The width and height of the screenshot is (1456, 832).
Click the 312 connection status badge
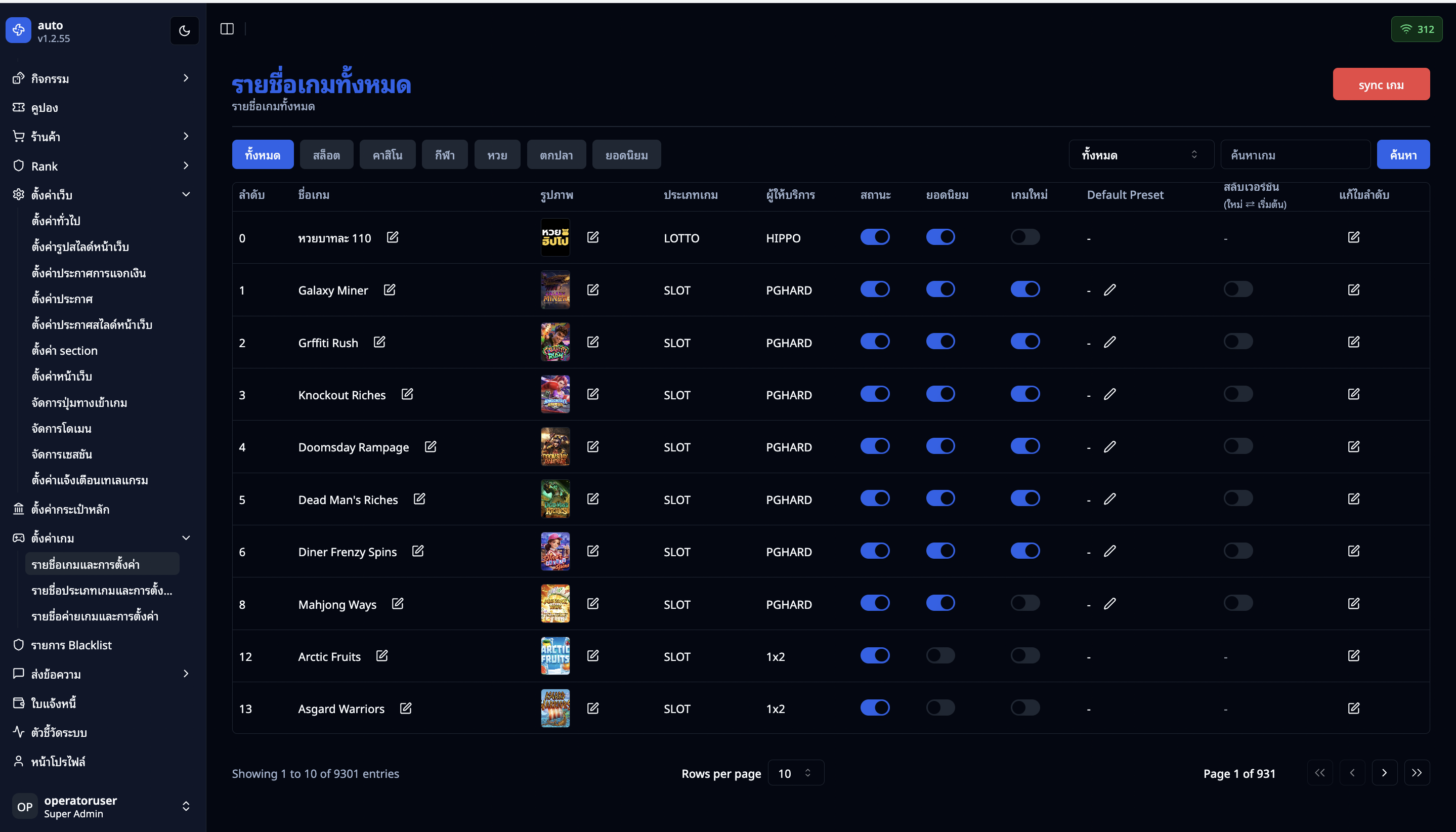coord(1416,29)
